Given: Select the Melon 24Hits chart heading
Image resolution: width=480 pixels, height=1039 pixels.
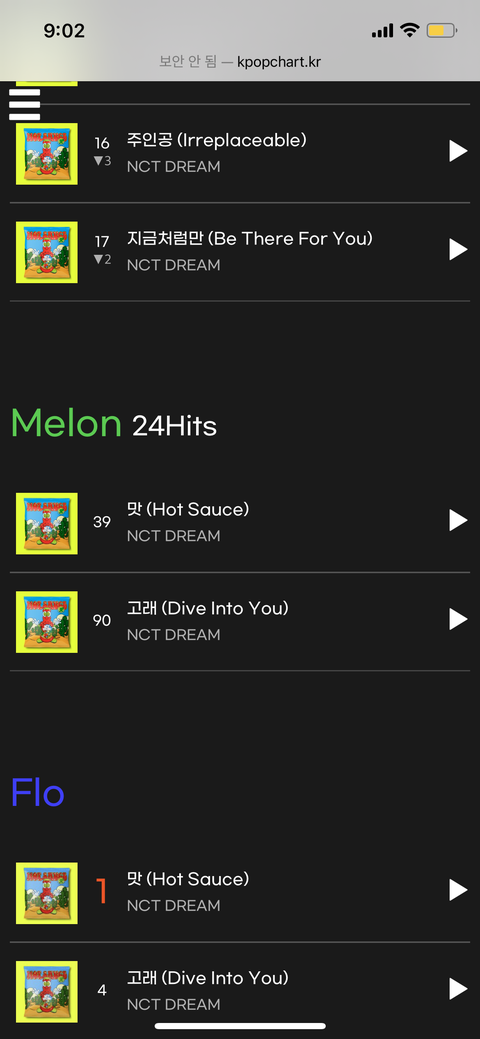Looking at the screenshot, I should click(x=113, y=423).
